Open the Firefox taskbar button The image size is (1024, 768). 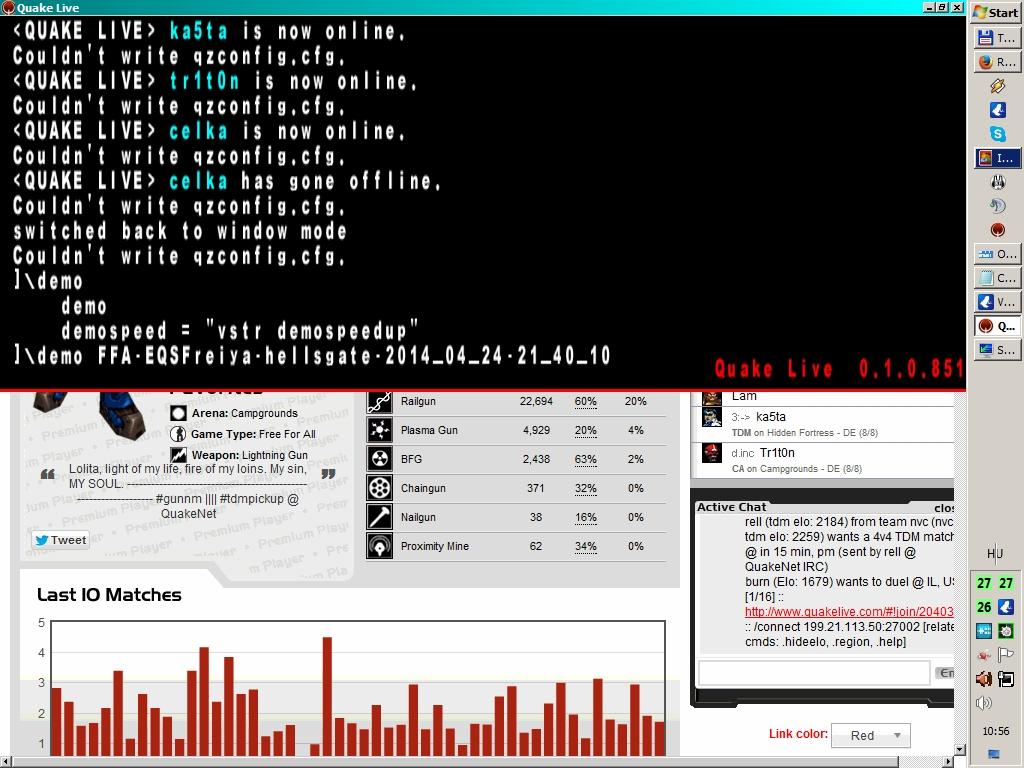997,61
